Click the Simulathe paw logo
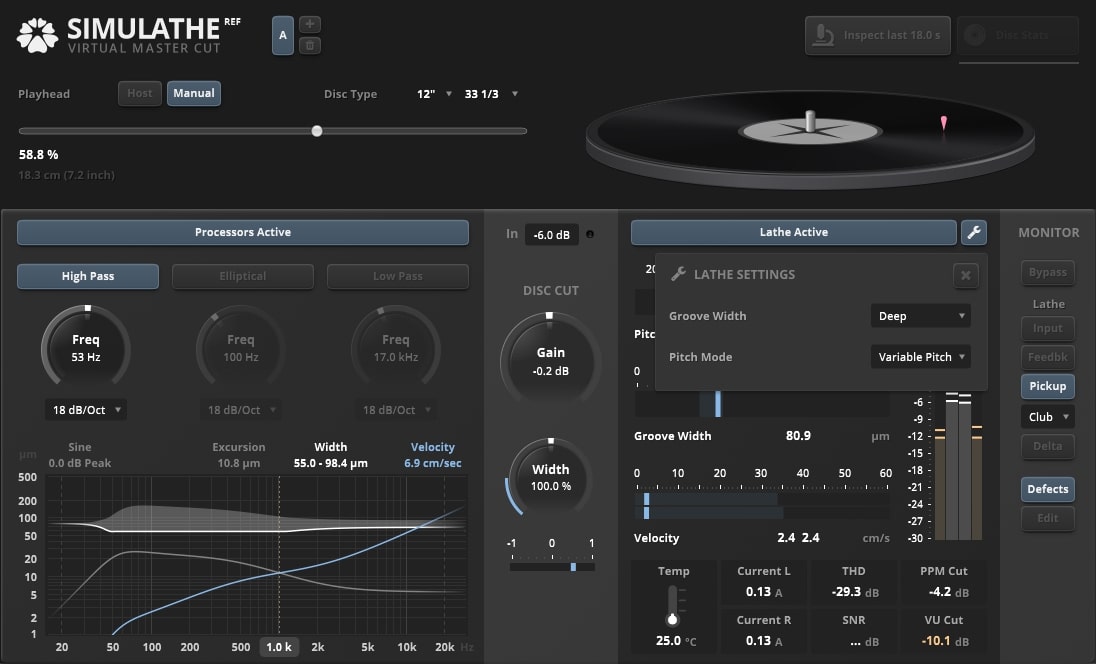 (37, 35)
